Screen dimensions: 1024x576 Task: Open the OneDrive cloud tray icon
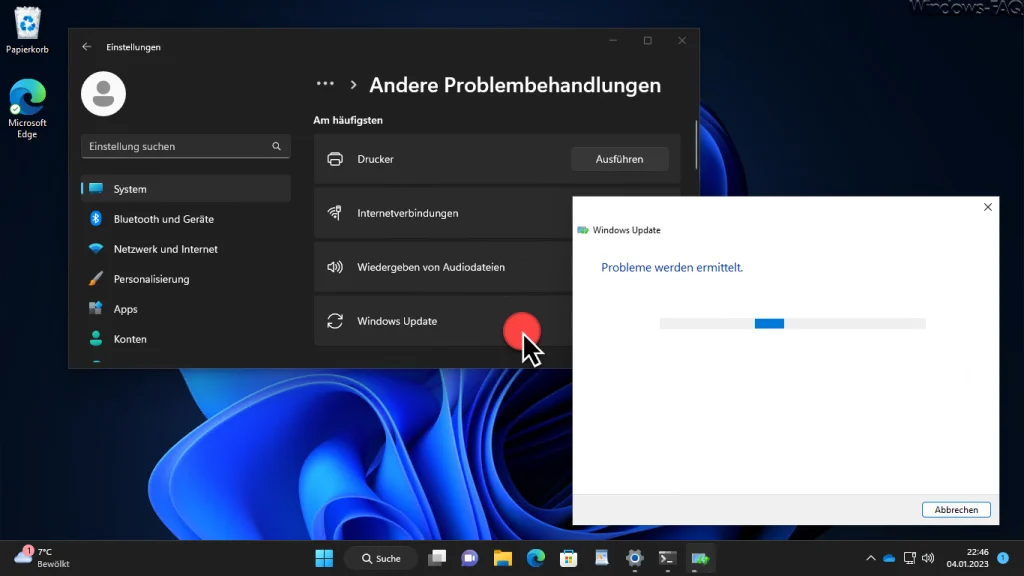pyautogui.click(x=889, y=558)
